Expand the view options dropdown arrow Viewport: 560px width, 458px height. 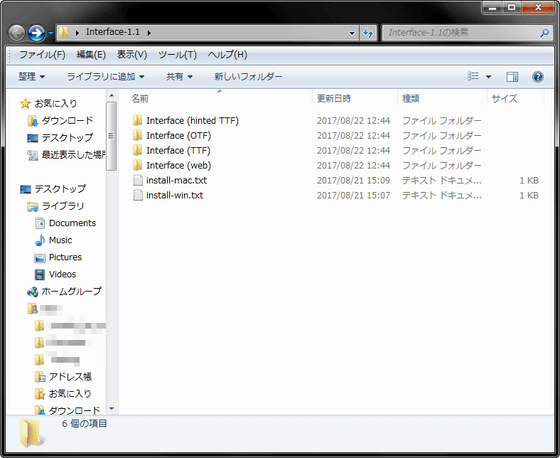488,76
